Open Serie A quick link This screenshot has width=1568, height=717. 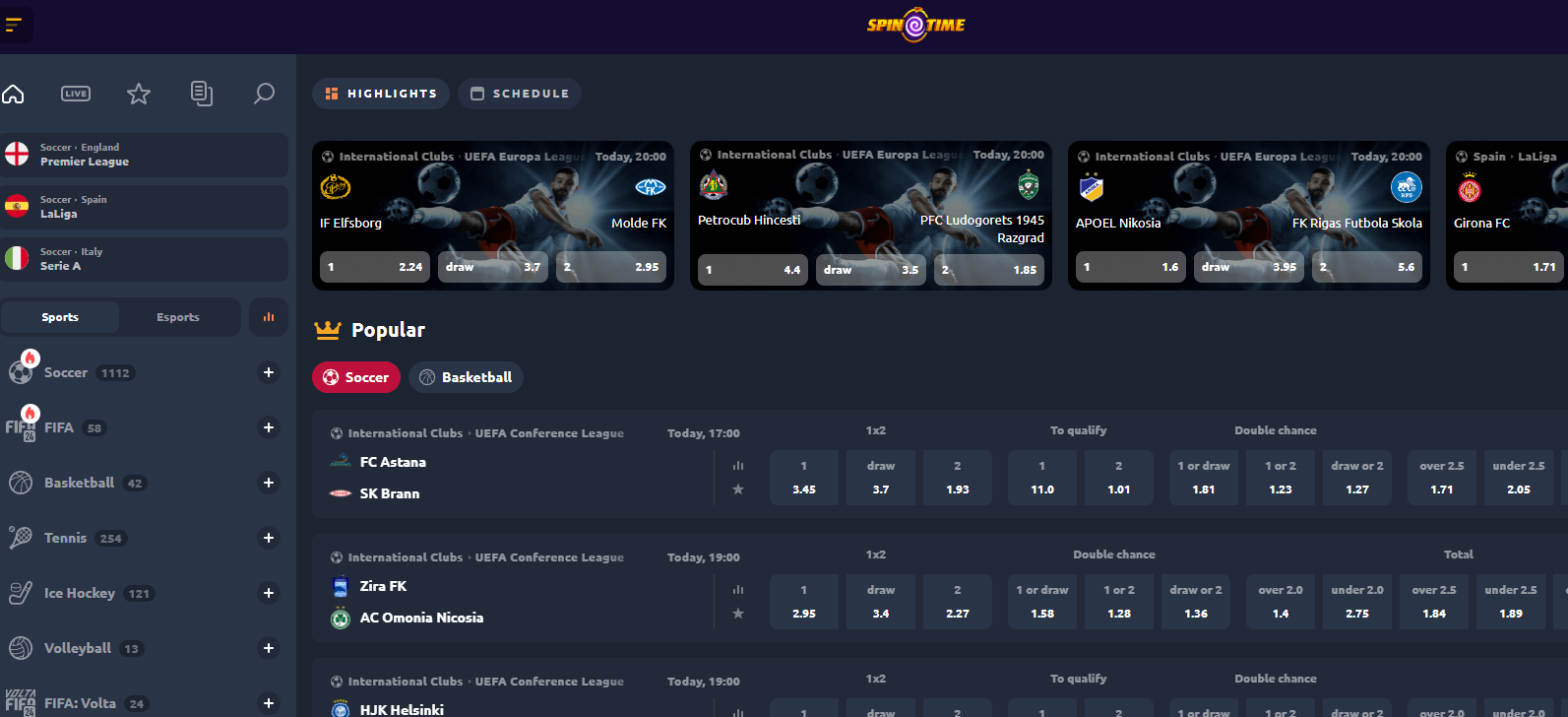tap(144, 259)
